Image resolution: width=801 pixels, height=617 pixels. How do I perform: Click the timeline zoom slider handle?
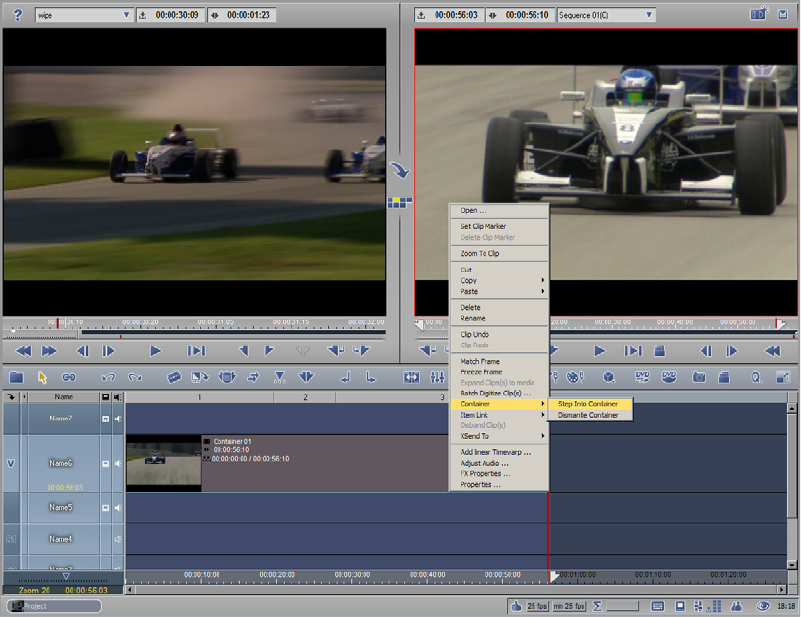point(66,576)
